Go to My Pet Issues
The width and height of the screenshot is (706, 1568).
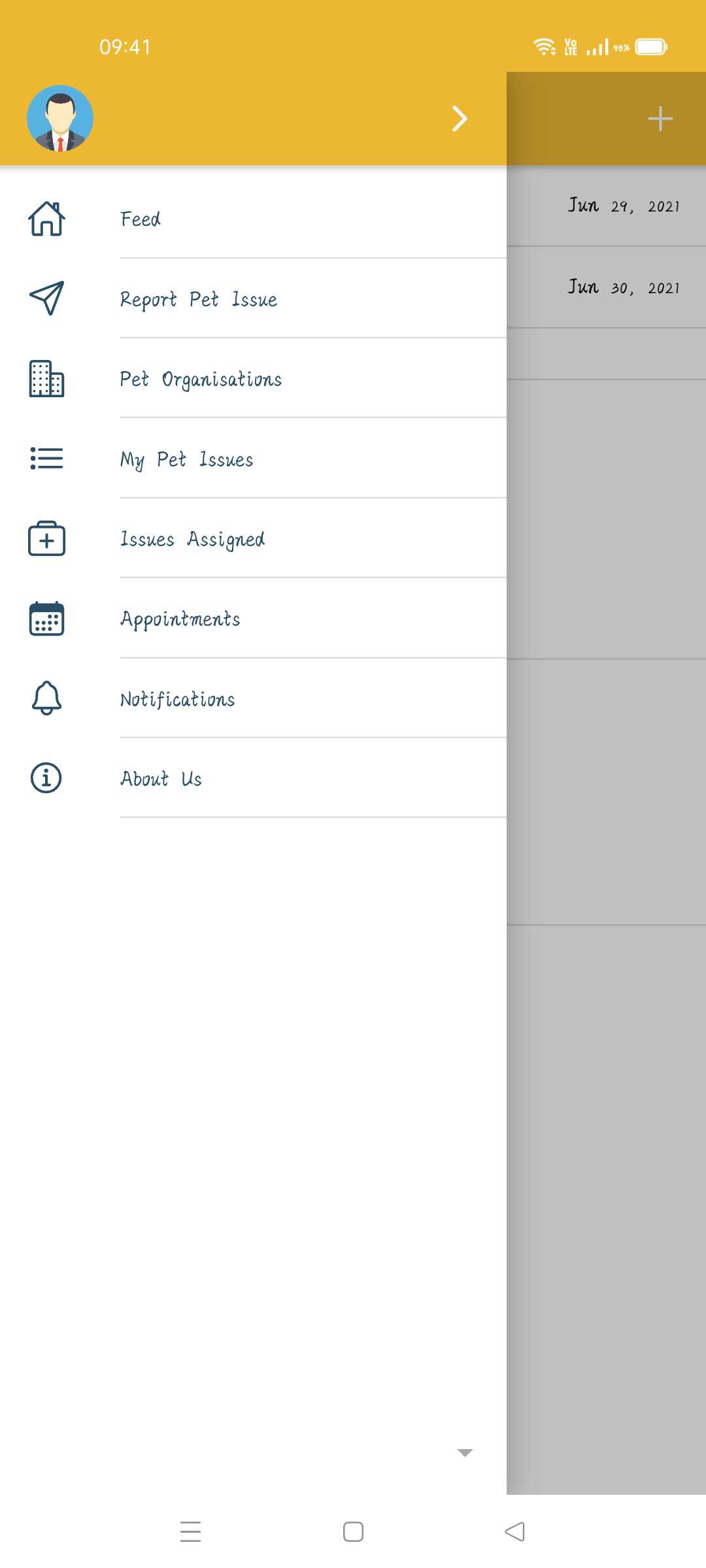pyautogui.click(x=187, y=459)
